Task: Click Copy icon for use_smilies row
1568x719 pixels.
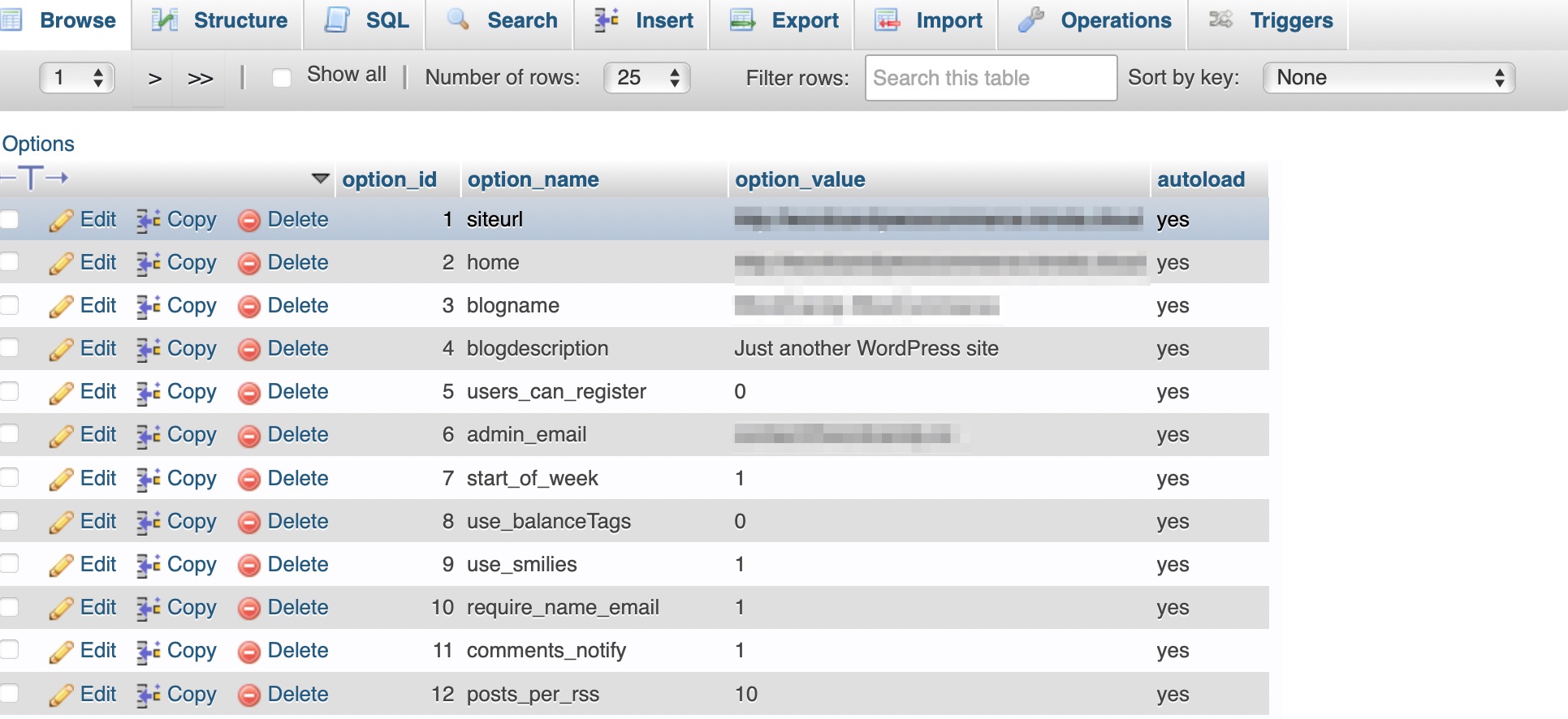Action: [148, 566]
